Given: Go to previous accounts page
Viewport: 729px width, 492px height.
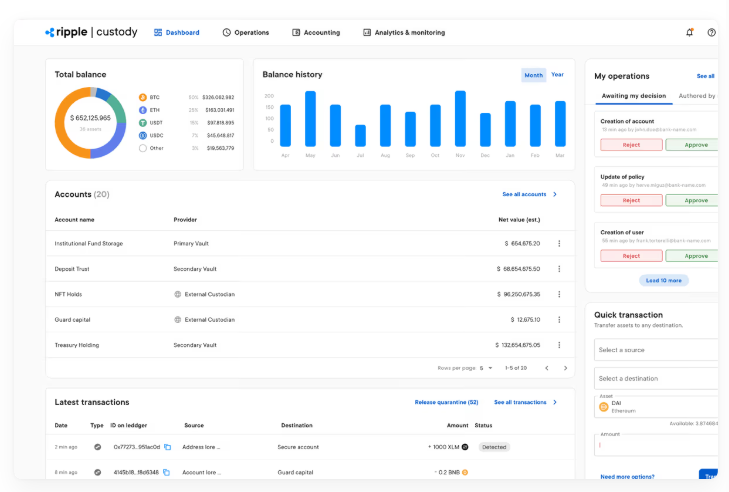Looking at the screenshot, I should point(547,368).
